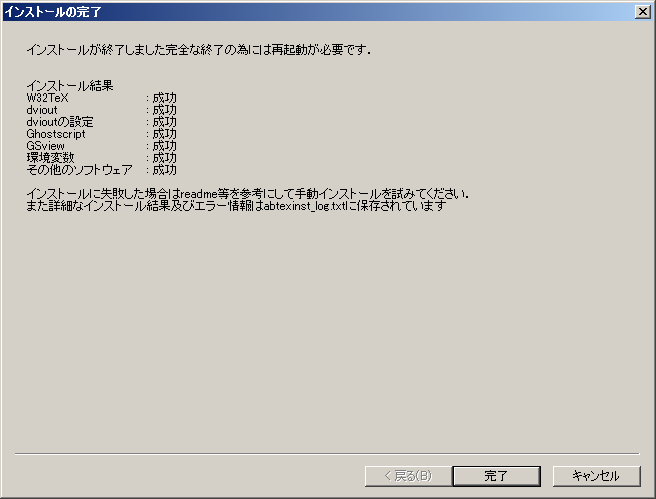Click the その他のソフトウェア result label
The width and height of the screenshot is (656, 499).
tap(79, 170)
